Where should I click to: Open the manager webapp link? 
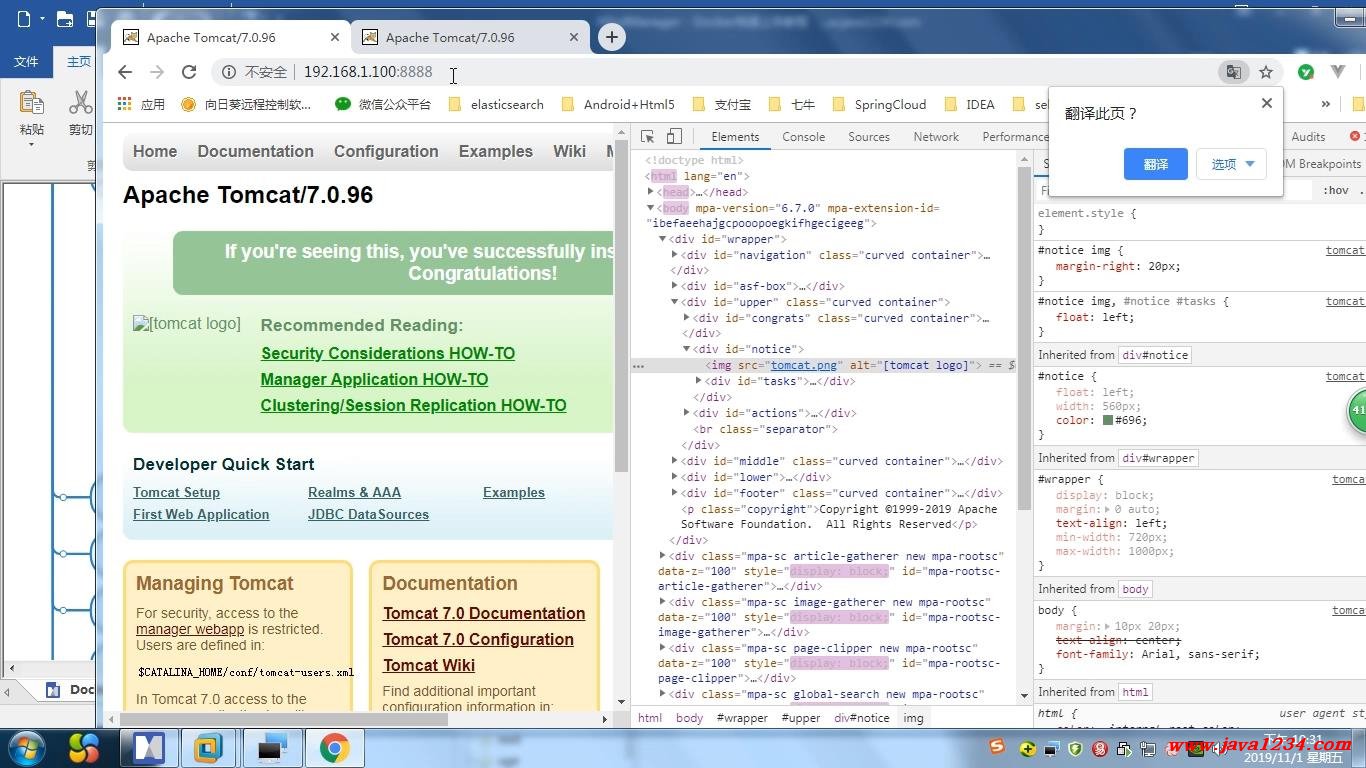[x=190, y=629]
